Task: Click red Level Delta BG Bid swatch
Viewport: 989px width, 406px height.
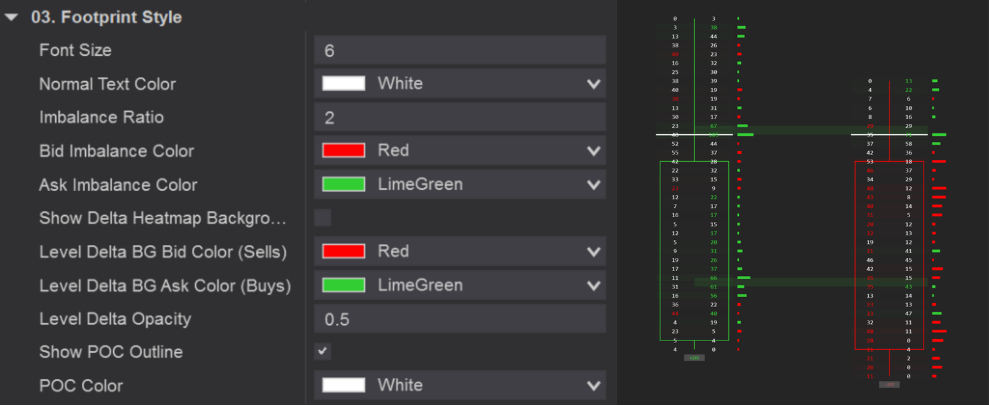Action: [343, 251]
